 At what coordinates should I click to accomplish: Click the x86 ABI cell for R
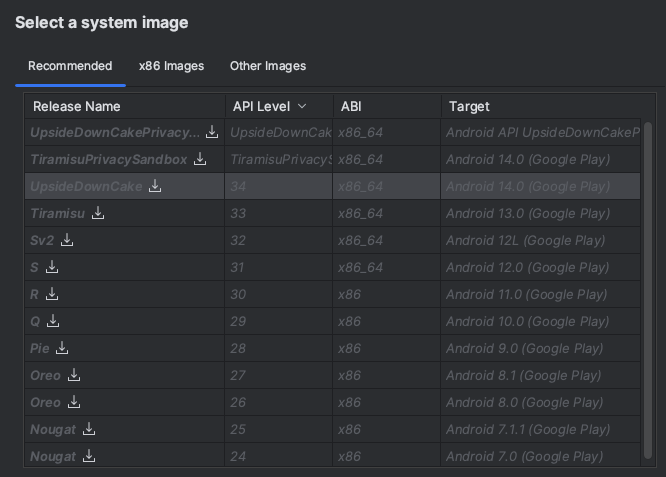[387, 294]
